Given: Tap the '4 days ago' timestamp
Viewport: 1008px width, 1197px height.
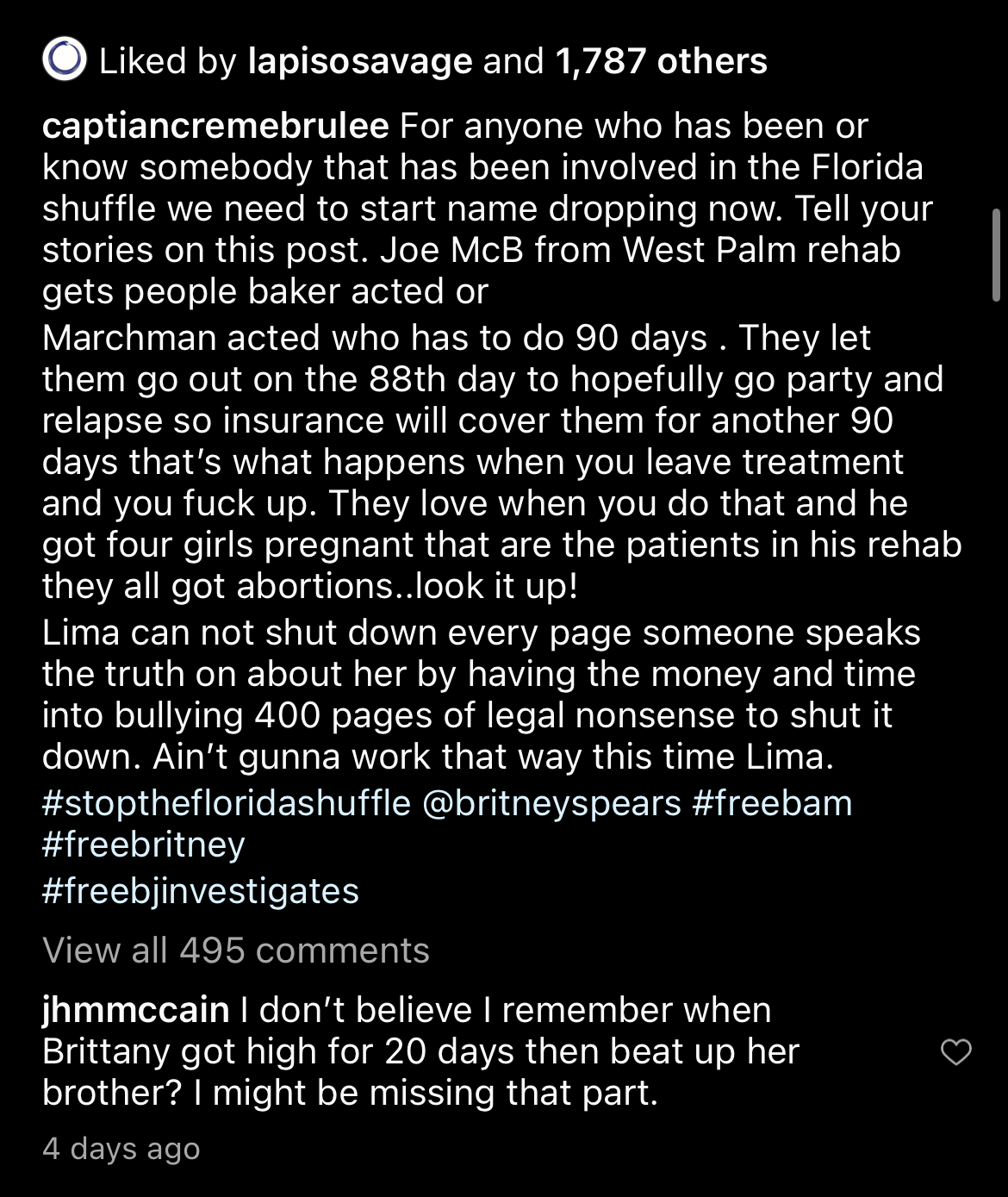Looking at the screenshot, I should (x=121, y=1149).
